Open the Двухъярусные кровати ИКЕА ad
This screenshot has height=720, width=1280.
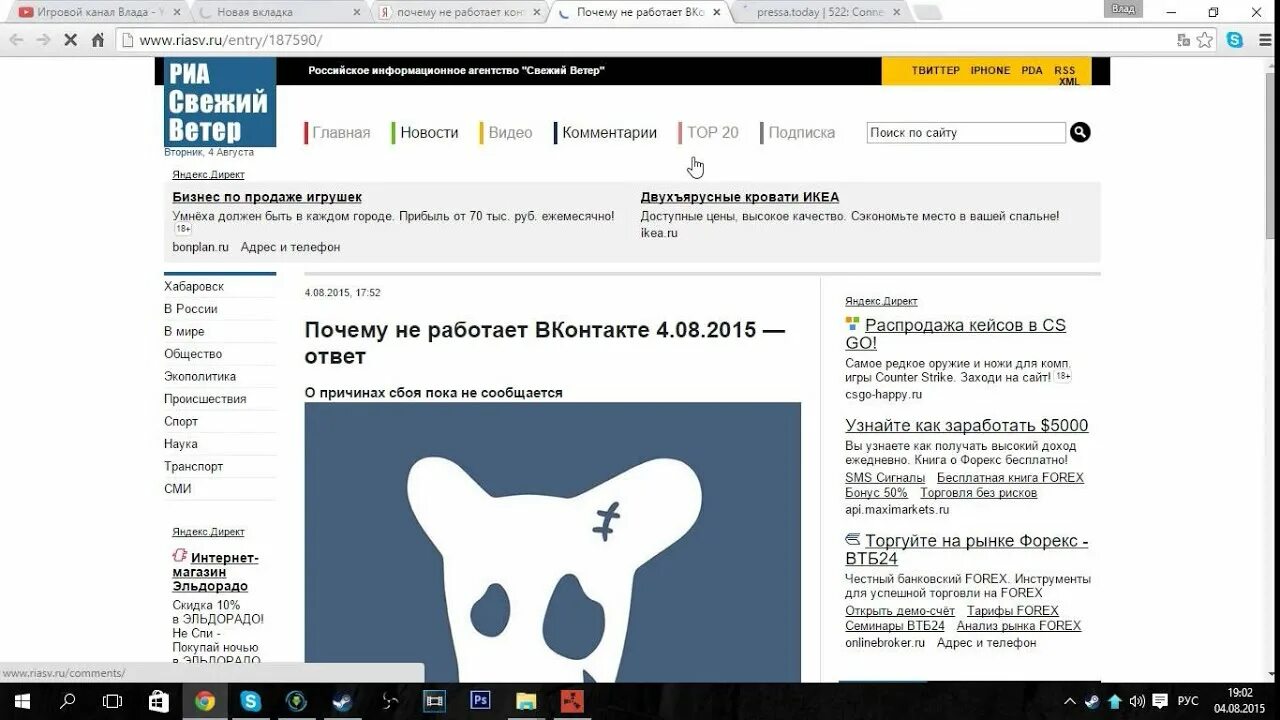740,197
